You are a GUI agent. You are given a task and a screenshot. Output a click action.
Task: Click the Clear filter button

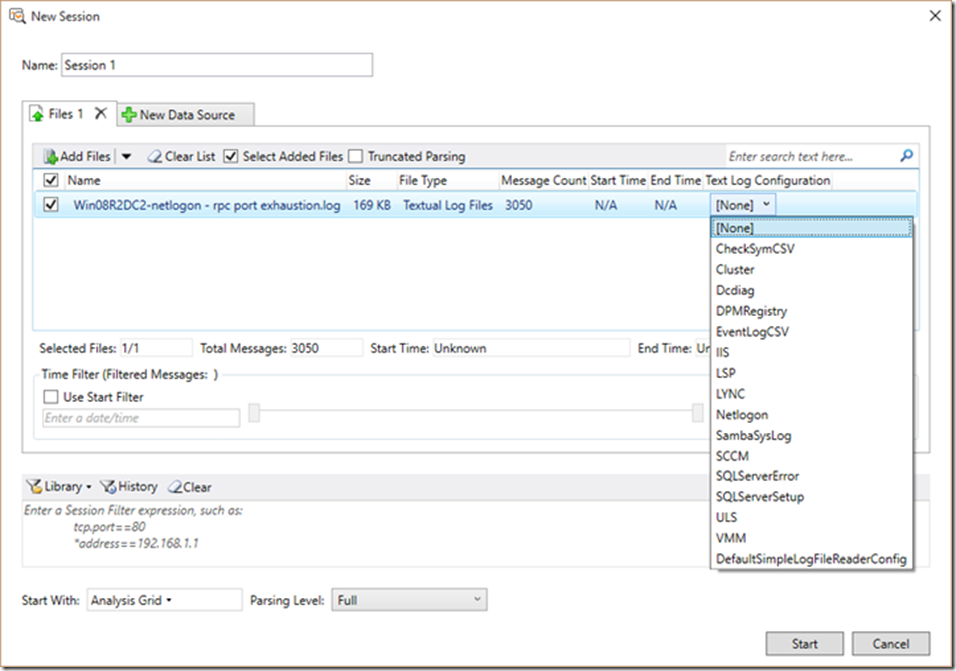tap(190, 487)
